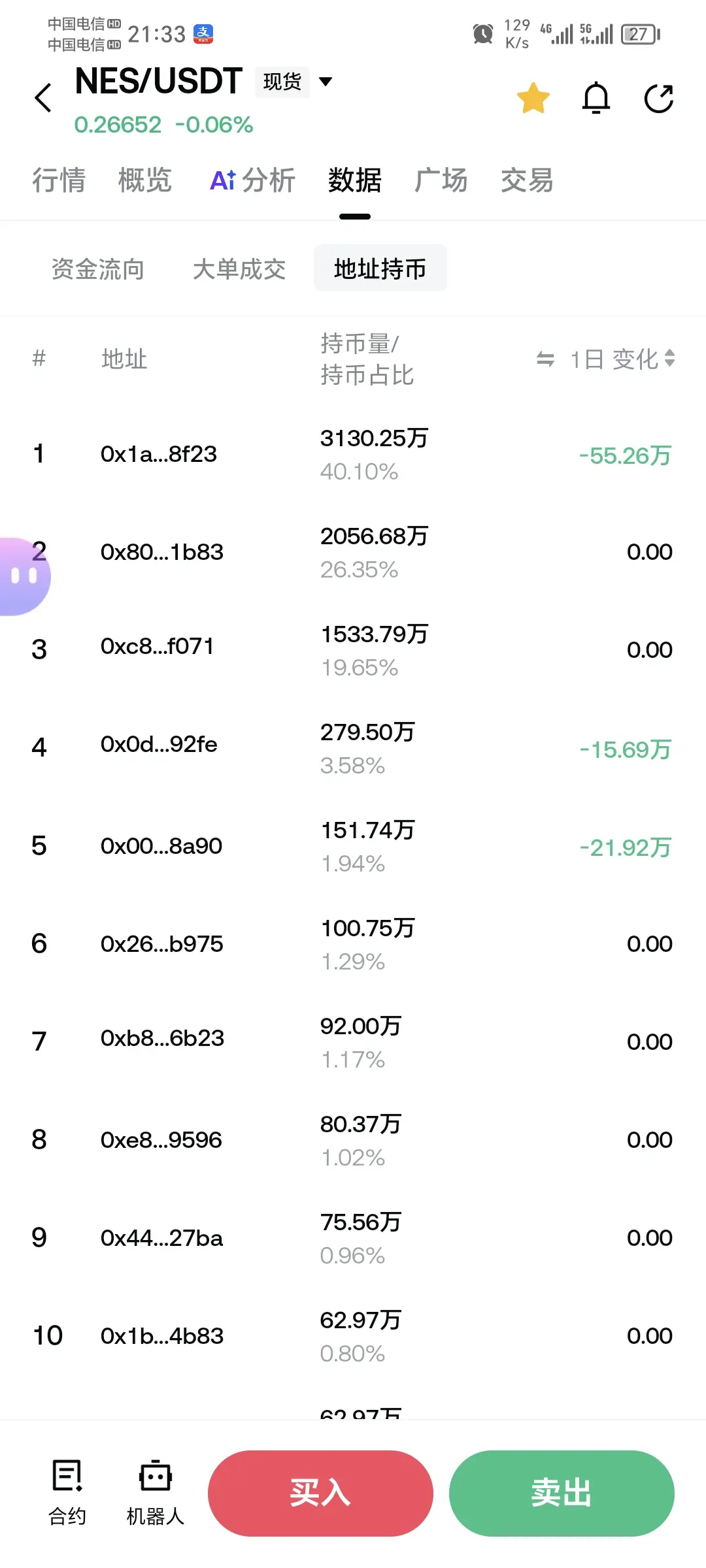Toggle the yellow favorite star
The width and height of the screenshot is (706, 1568).
pos(533,99)
